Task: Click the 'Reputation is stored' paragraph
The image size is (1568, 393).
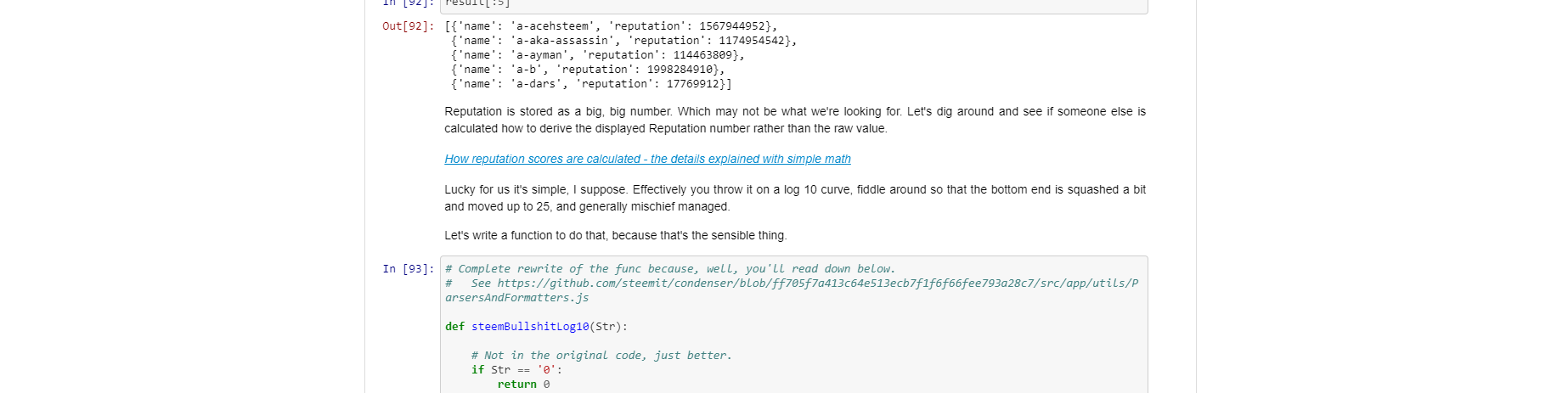Action: tap(794, 120)
